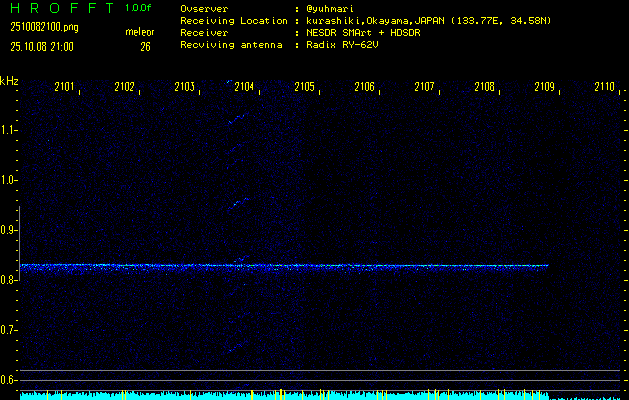
Task: Click the 0.6 frequency axis label
Action: click(x=7, y=380)
